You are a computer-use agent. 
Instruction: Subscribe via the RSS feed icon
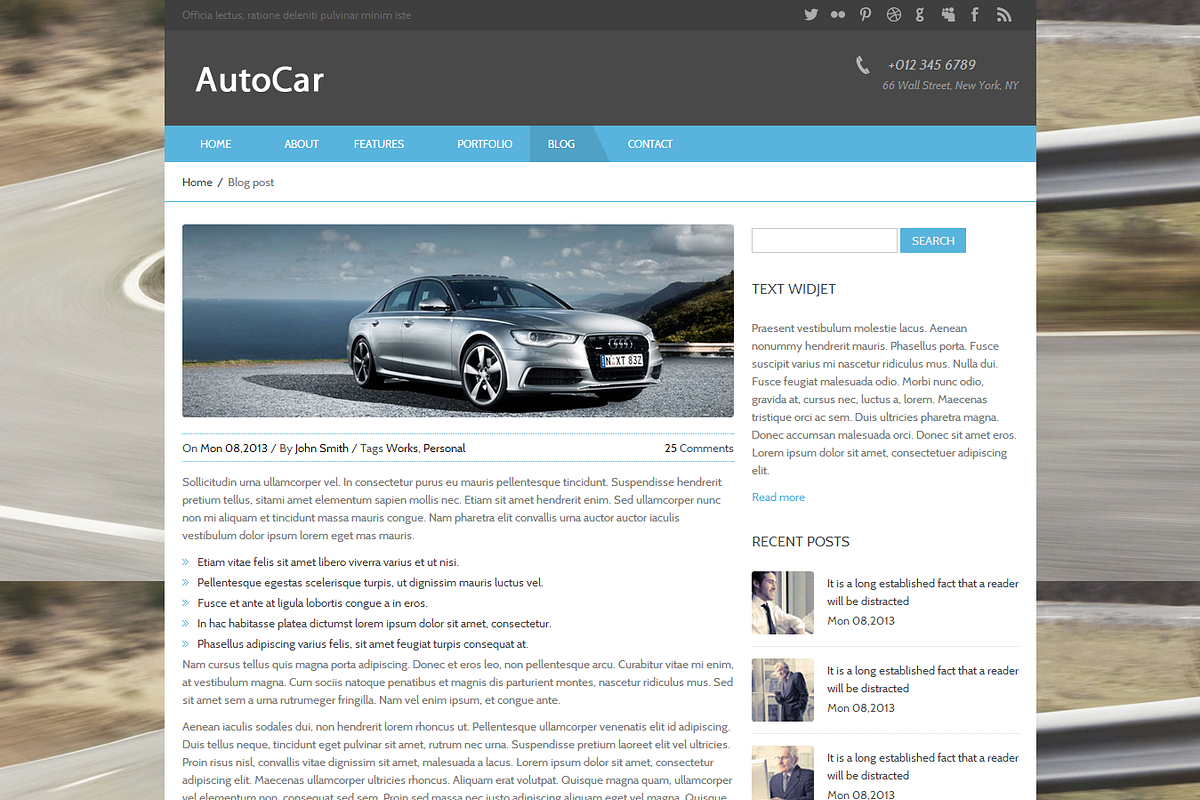point(1004,14)
